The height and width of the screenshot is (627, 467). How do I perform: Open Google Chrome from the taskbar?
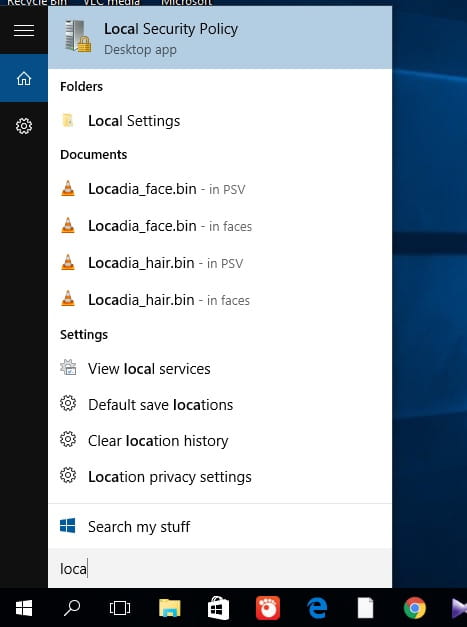click(x=415, y=608)
